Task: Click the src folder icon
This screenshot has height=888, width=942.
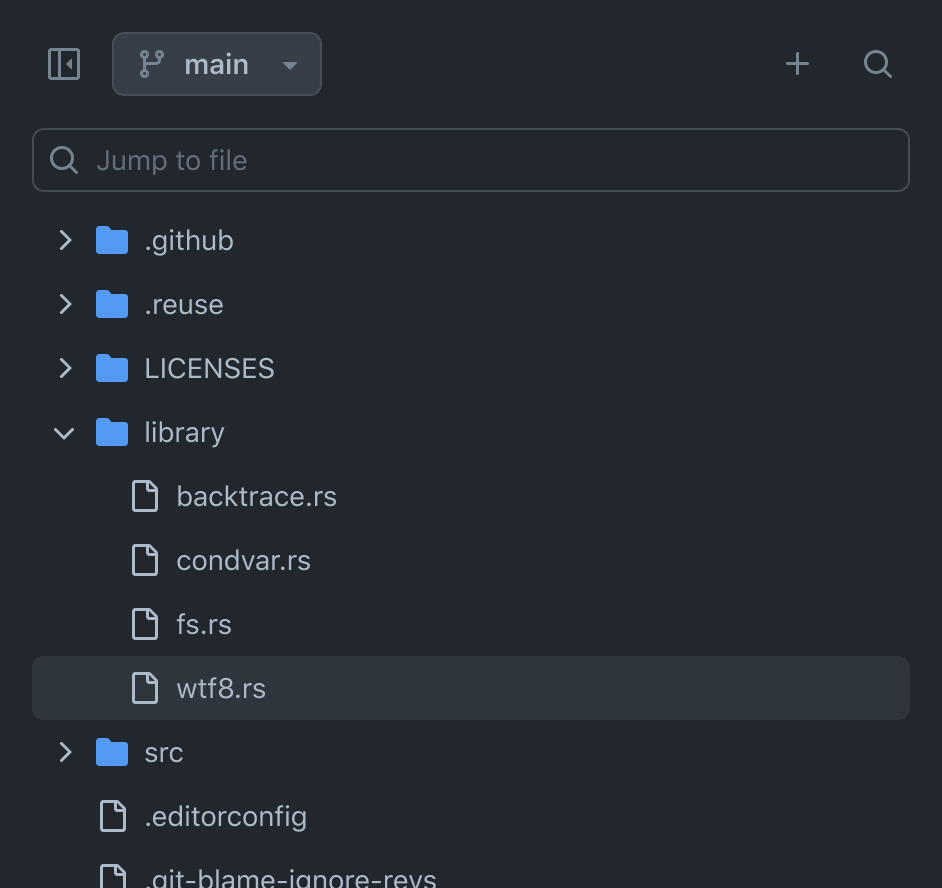Action: click(112, 752)
